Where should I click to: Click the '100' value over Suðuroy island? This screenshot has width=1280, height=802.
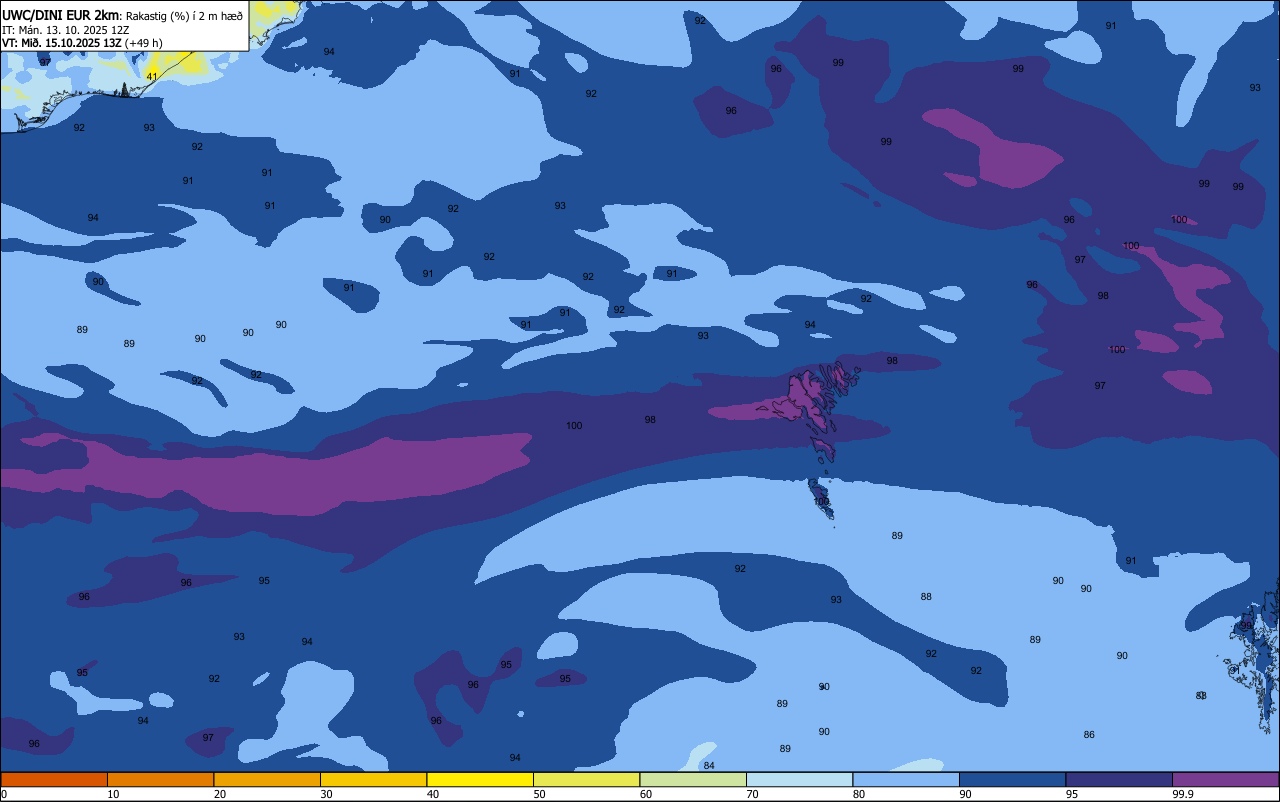click(821, 501)
